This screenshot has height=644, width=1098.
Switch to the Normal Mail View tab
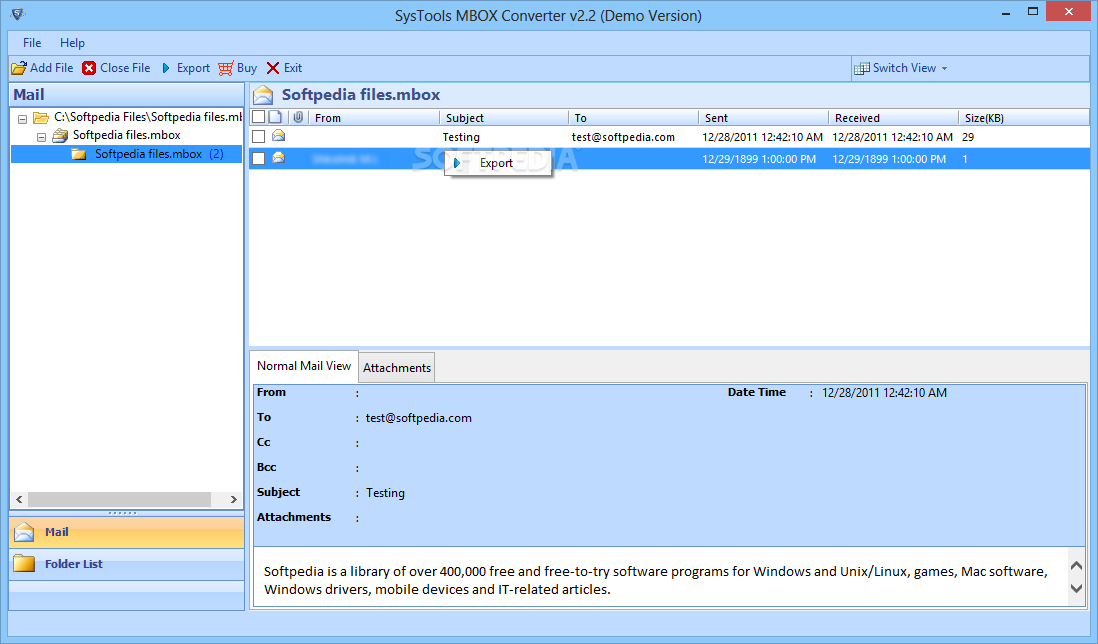pos(304,366)
